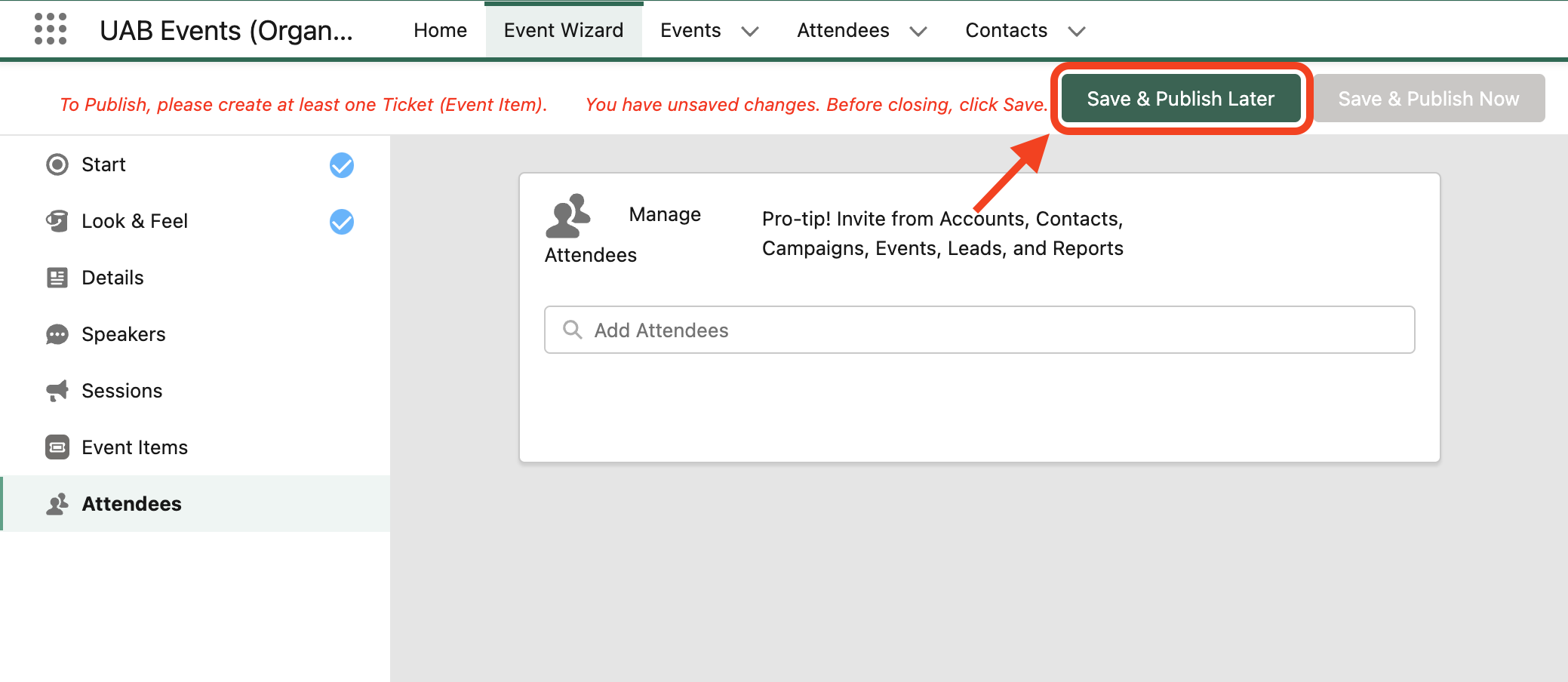Go to the Home tab
The height and width of the screenshot is (682, 1568).
(x=440, y=30)
